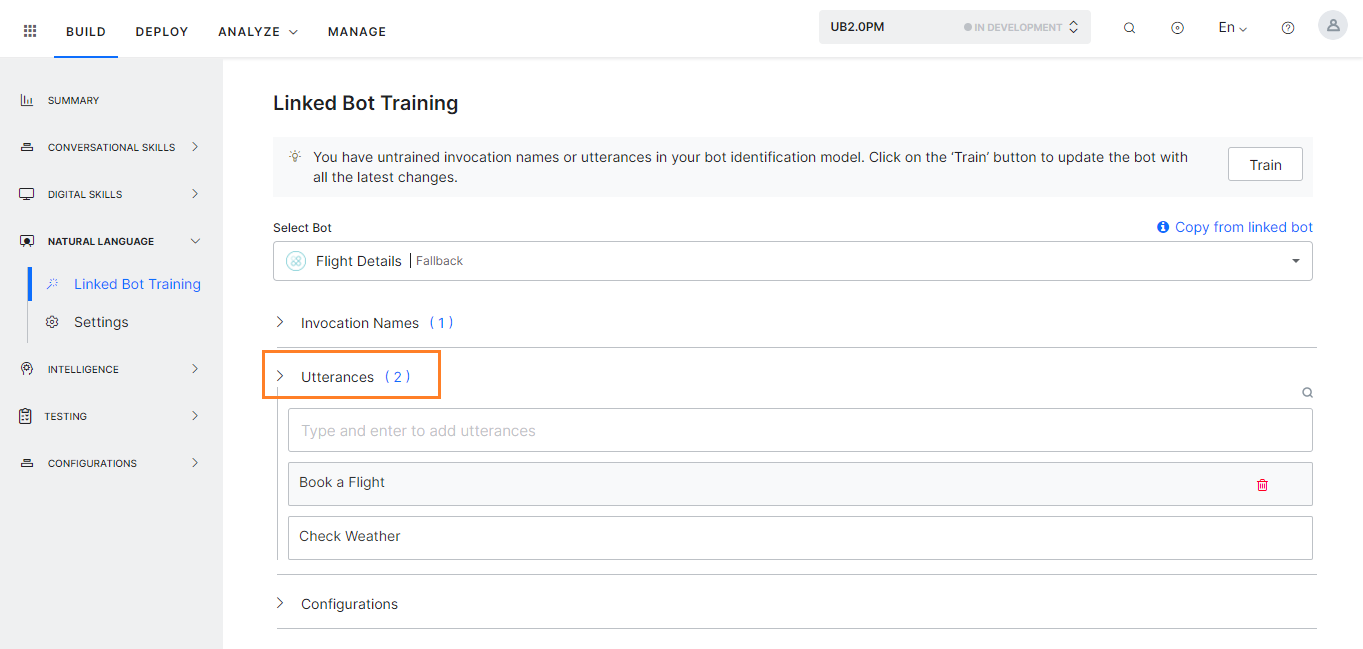
Task: Open the MANAGE menu
Action: coord(356,31)
